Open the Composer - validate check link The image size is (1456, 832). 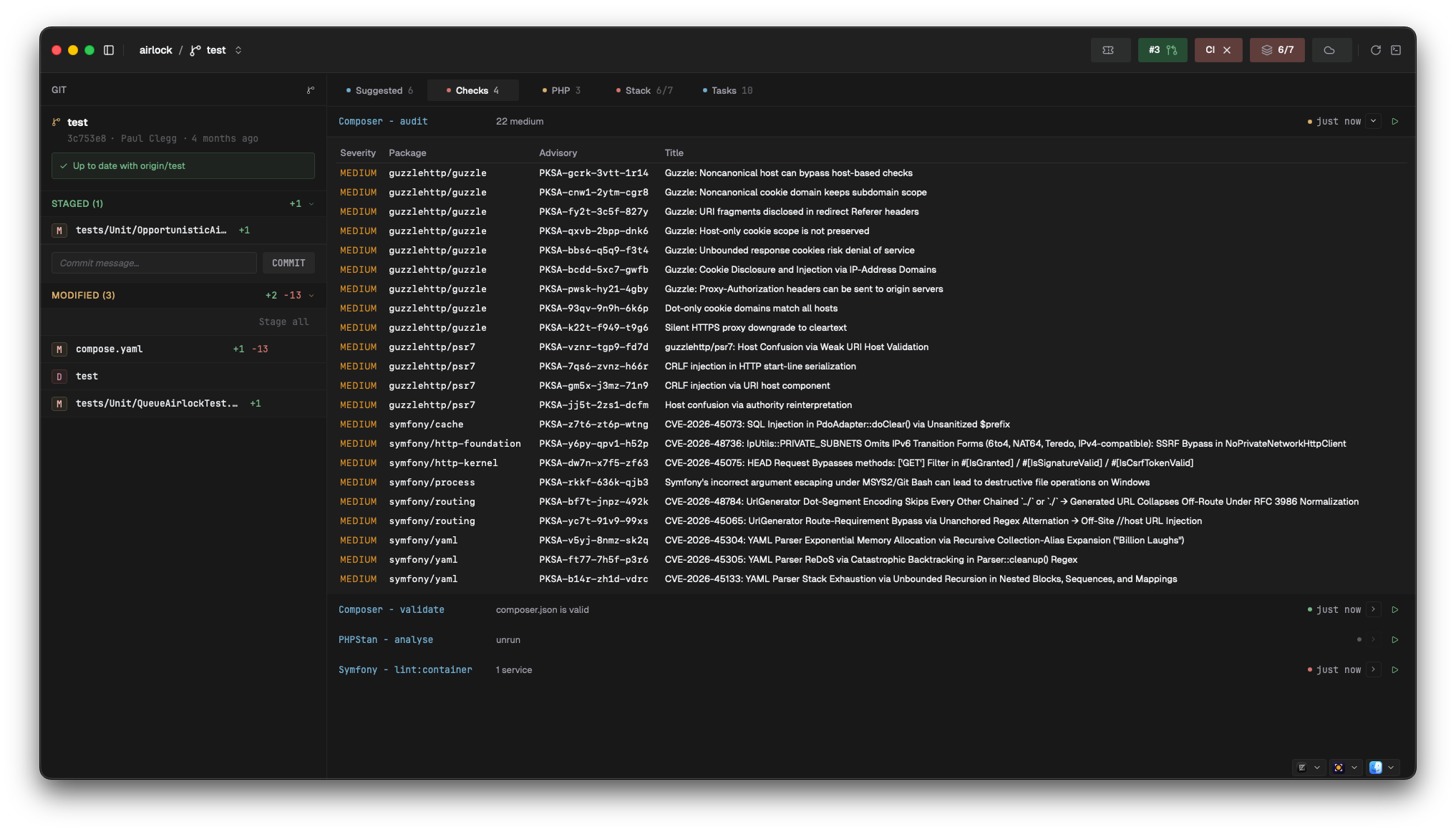coord(392,610)
